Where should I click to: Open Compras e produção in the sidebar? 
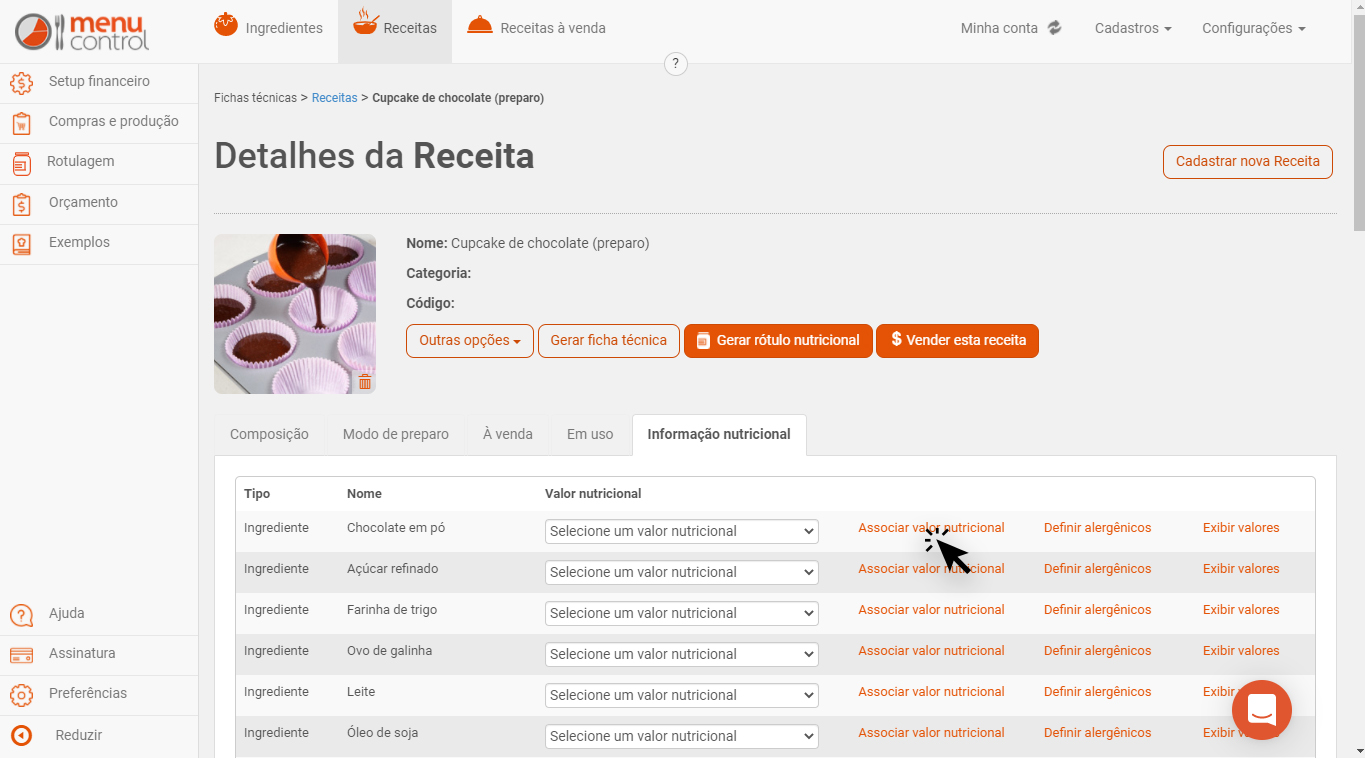coord(114,122)
